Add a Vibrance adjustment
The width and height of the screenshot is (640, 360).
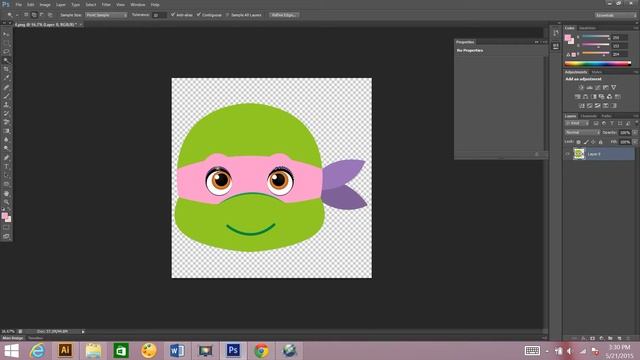coord(613,87)
